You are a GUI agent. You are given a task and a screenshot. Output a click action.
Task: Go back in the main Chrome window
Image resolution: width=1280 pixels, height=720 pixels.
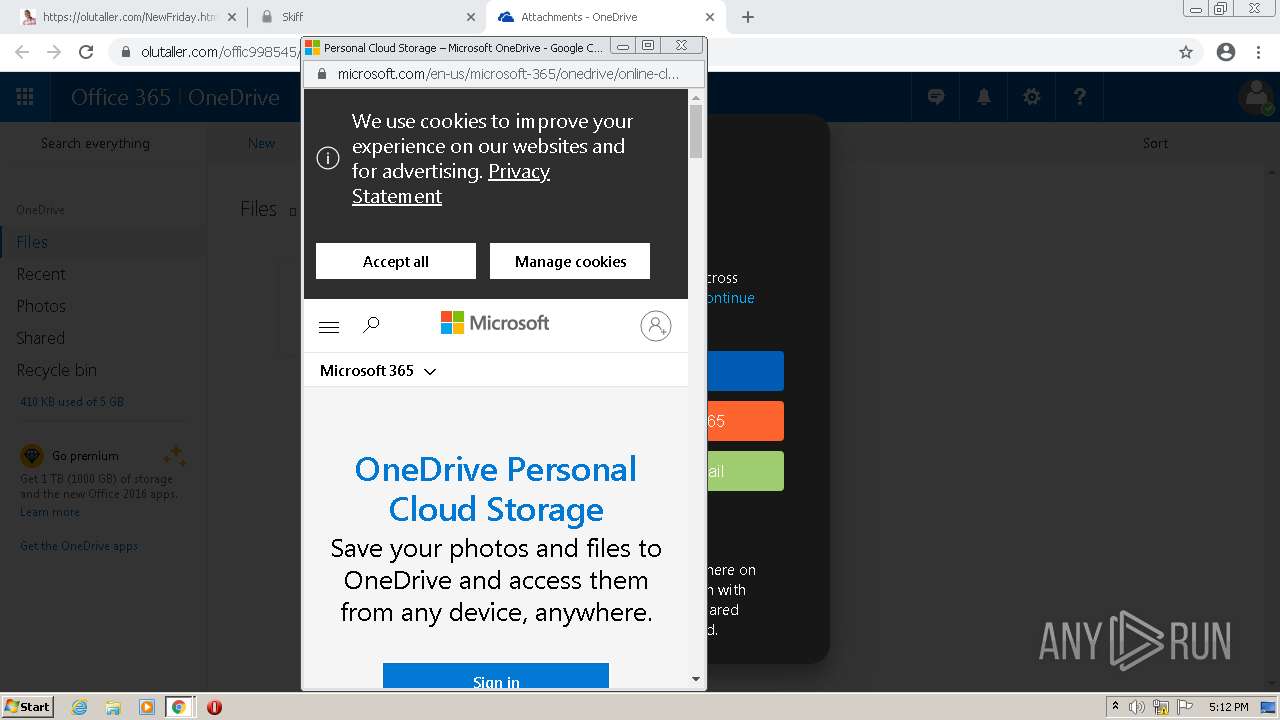click(22, 52)
